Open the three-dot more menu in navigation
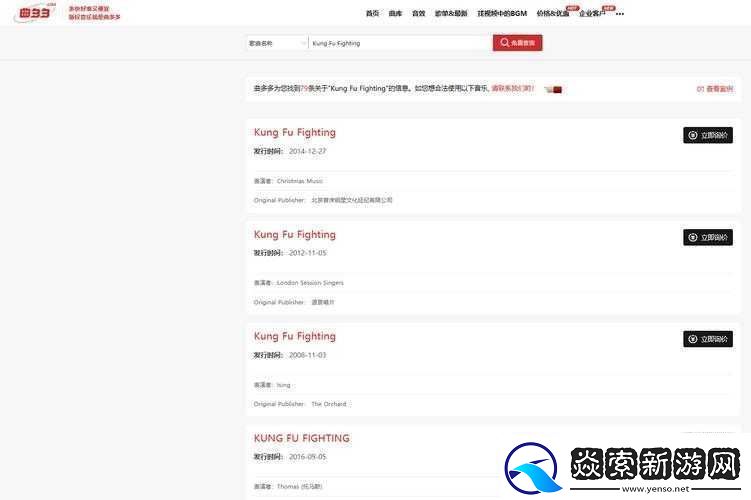Viewport: 751px width, 500px height. point(620,14)
